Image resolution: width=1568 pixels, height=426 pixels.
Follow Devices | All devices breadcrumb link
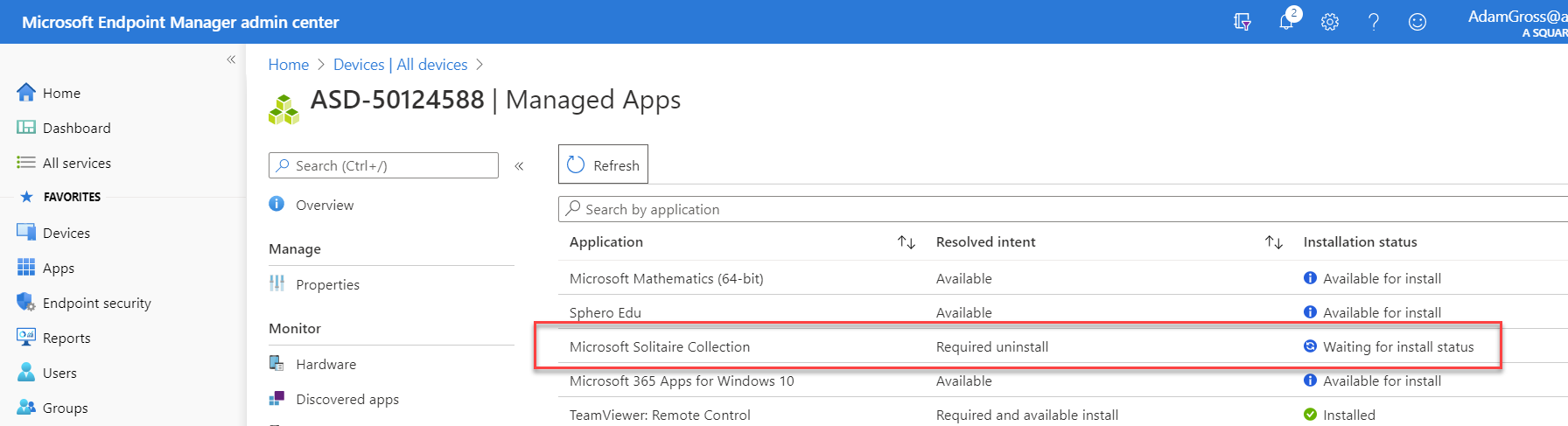coord(401,65)
